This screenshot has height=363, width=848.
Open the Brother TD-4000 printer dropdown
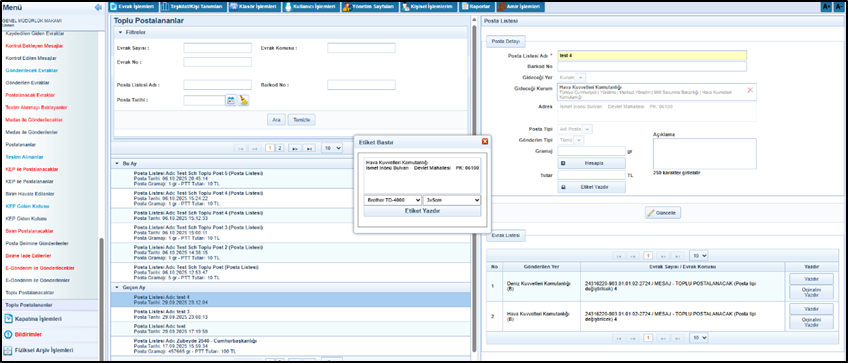393,200
